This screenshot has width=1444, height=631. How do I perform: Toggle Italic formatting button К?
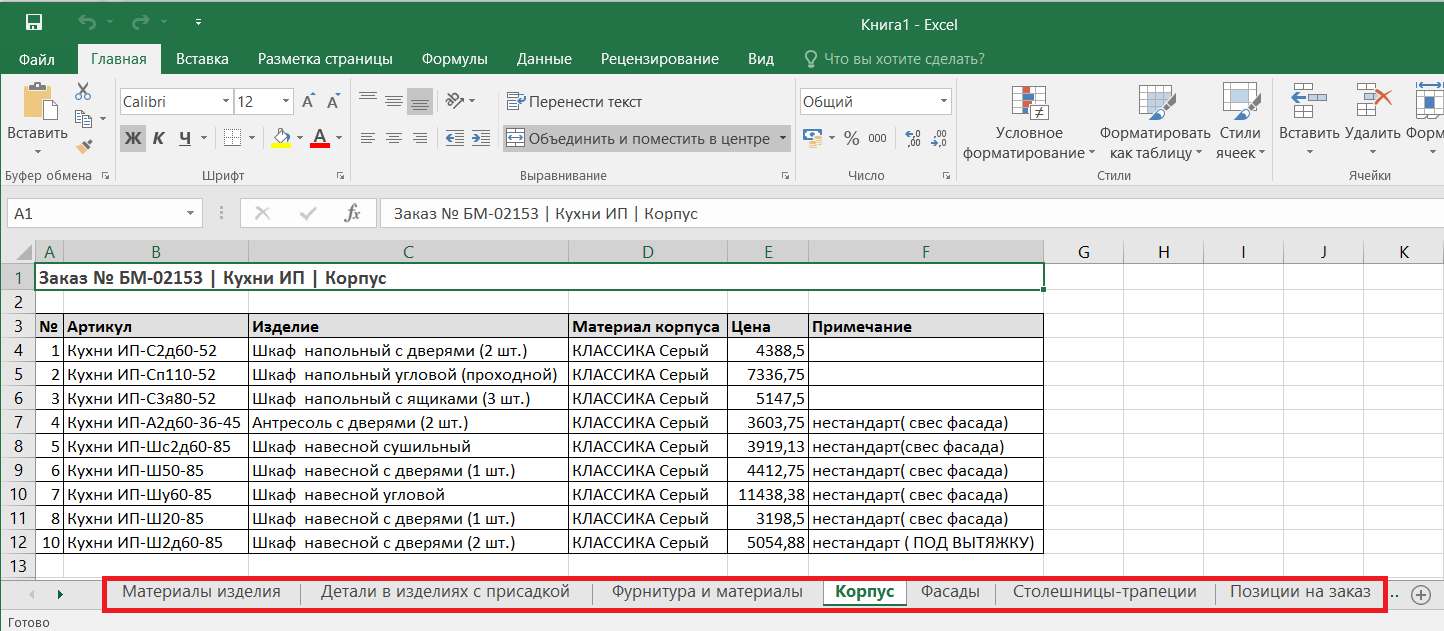[x=158, y=138]
